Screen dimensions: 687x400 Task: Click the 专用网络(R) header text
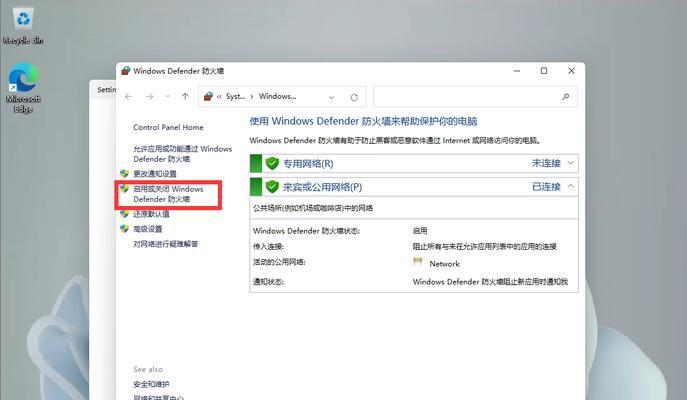click(x=308, y=164)
